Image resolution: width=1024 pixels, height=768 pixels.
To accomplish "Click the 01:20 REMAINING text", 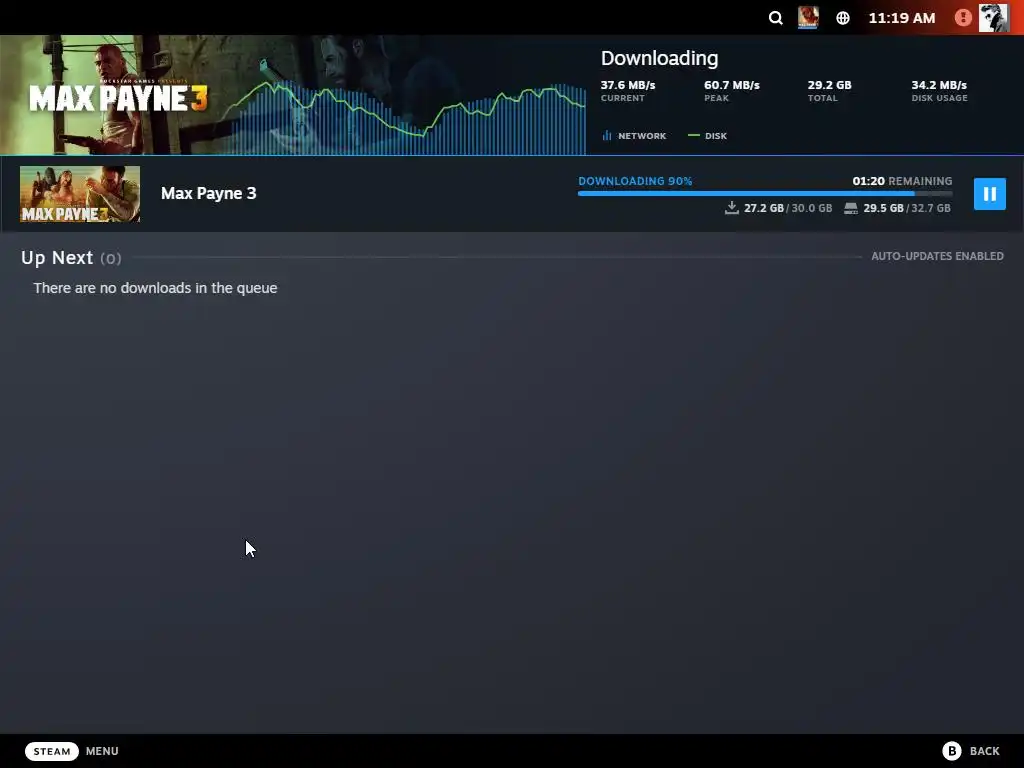I will [x=902, y=181].
